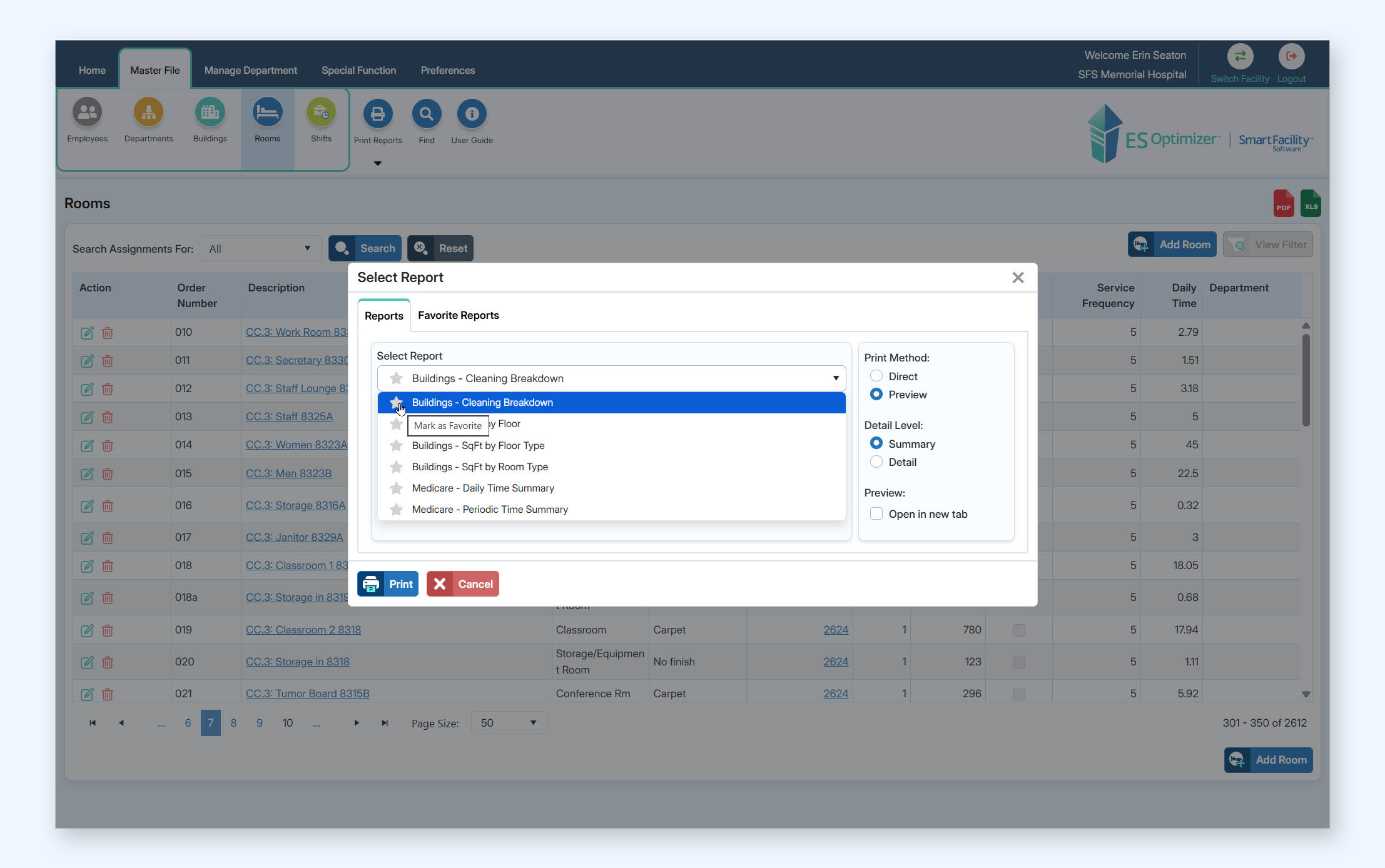Image resolution: width=1385 pixels, height=868 pixels.
Task: Choose the Detail level radio option
Action: (876, 462)
